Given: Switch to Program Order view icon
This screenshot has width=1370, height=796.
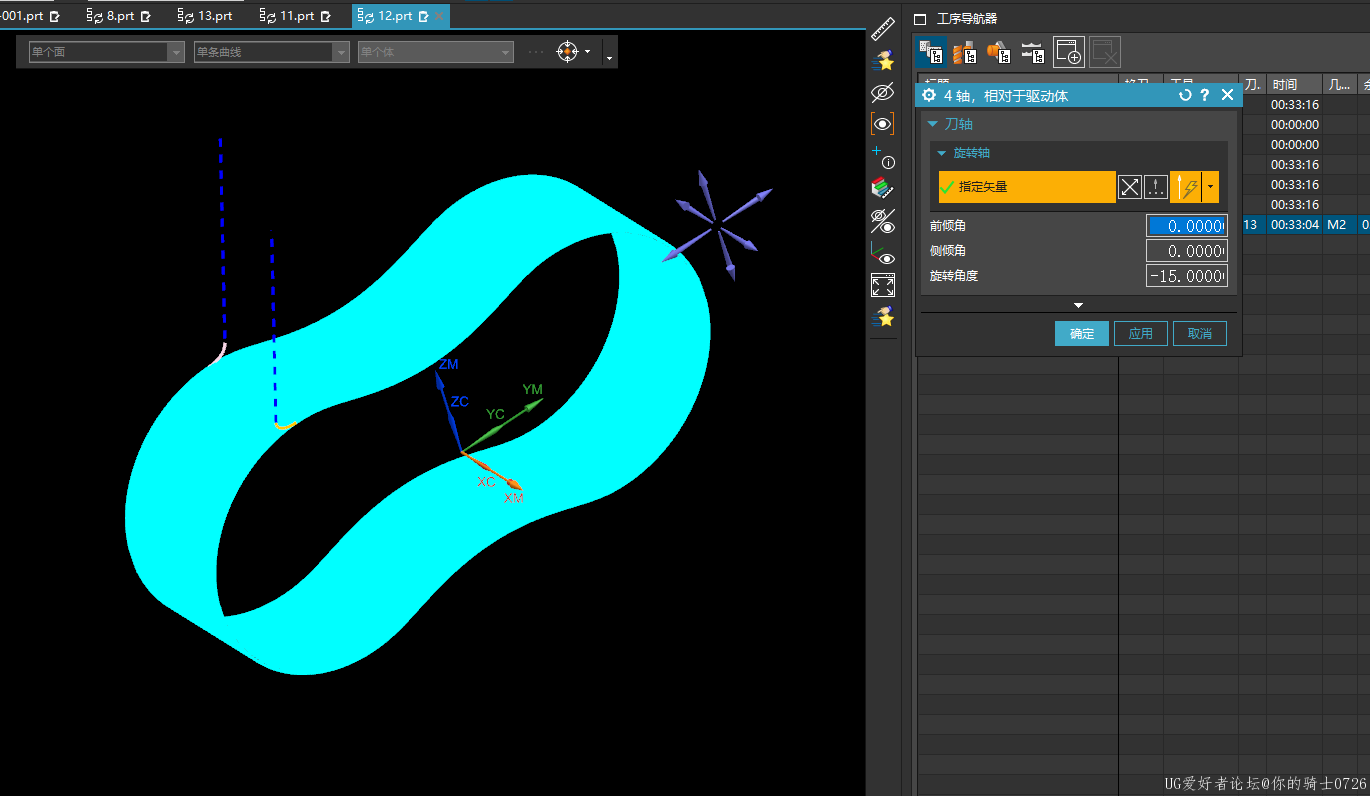Looking at the screenshot, I should pyautogui.click(x=931, y=52).
